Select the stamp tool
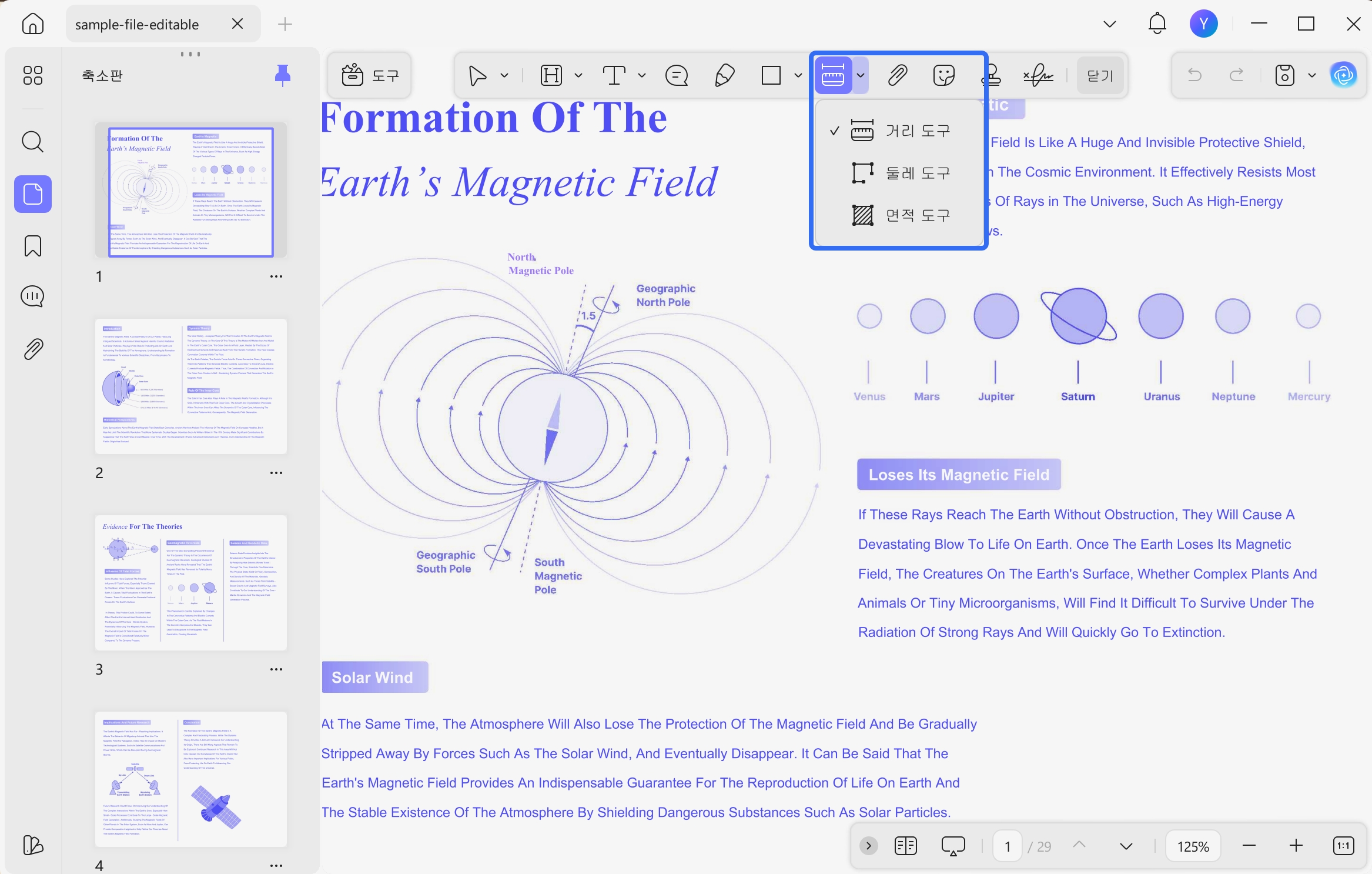The image size is (1372, 874). coord(992,75)
